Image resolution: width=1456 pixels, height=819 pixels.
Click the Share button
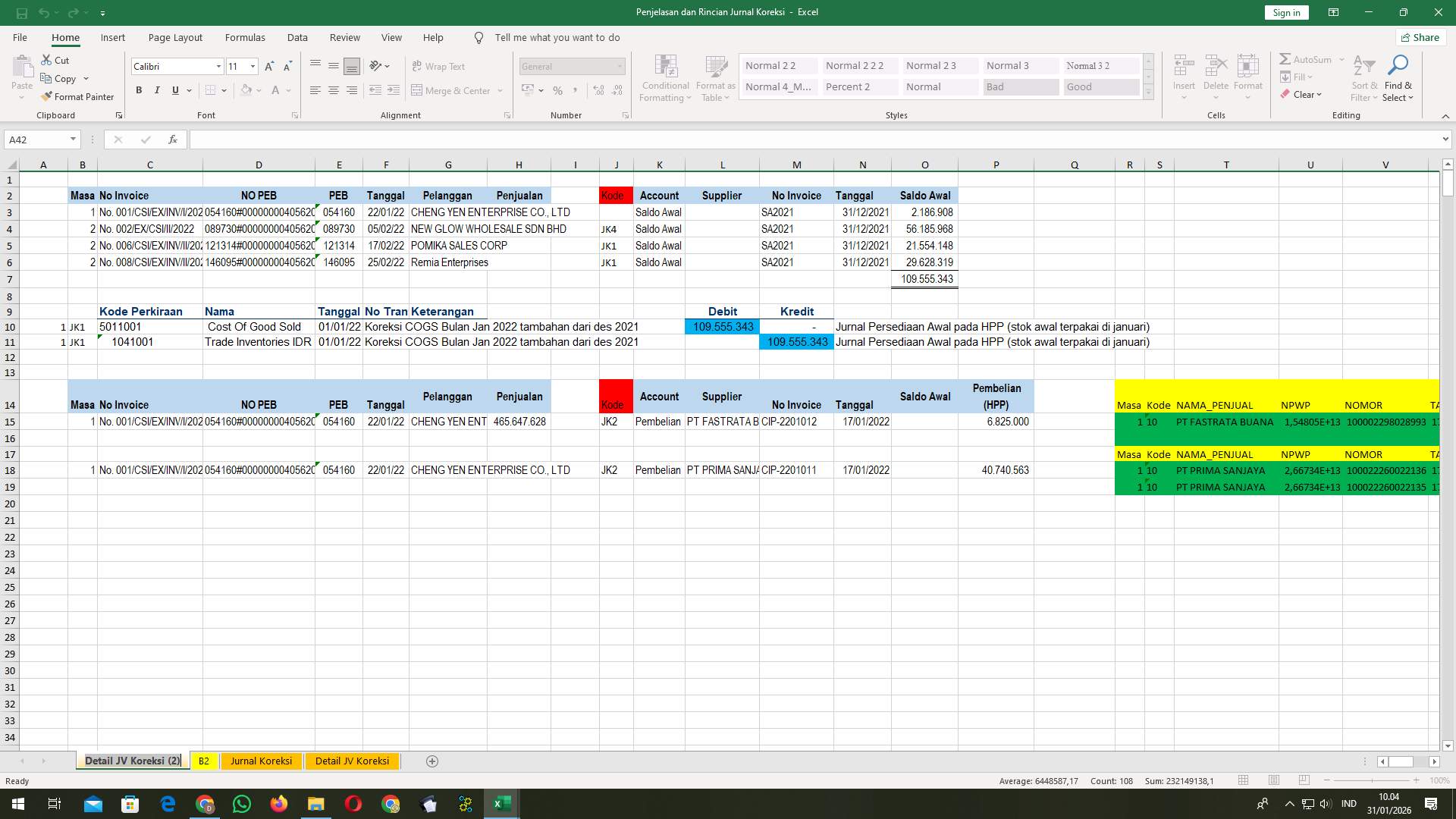(x=1420, y=37)
